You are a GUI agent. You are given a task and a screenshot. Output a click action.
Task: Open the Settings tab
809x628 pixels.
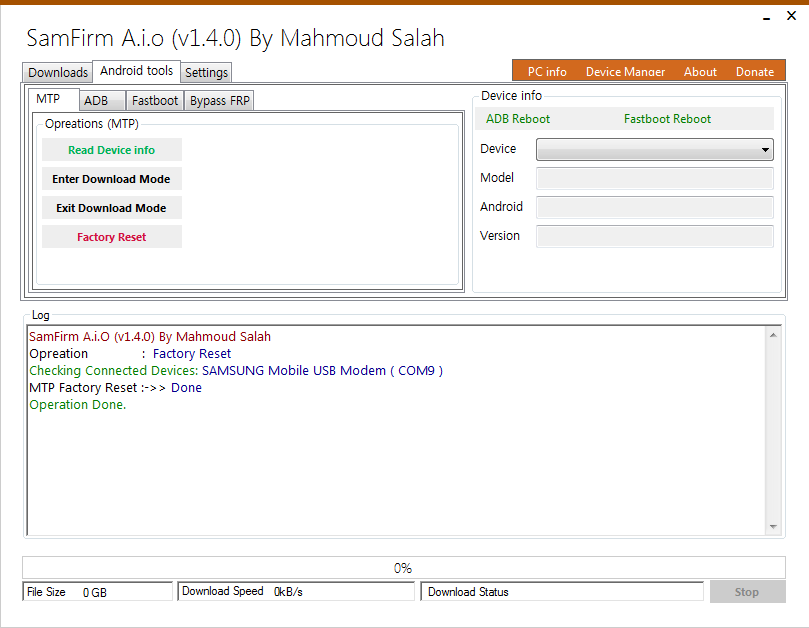click(206, 72)
